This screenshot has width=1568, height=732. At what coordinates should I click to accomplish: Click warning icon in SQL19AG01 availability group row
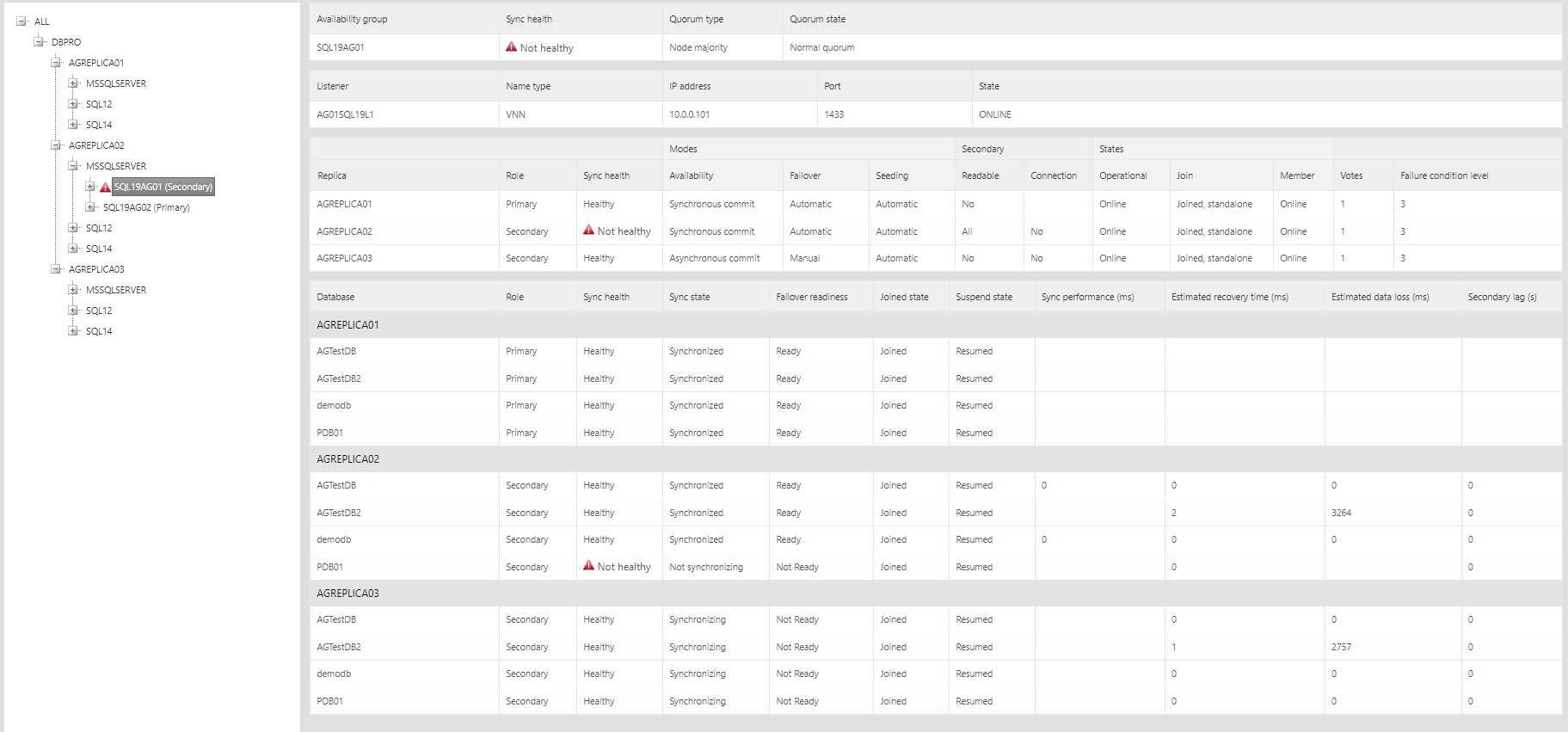(x=511, y=47)
